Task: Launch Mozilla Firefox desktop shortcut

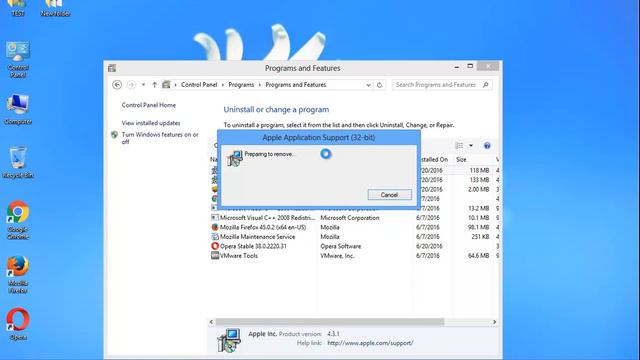Action: 18,274
